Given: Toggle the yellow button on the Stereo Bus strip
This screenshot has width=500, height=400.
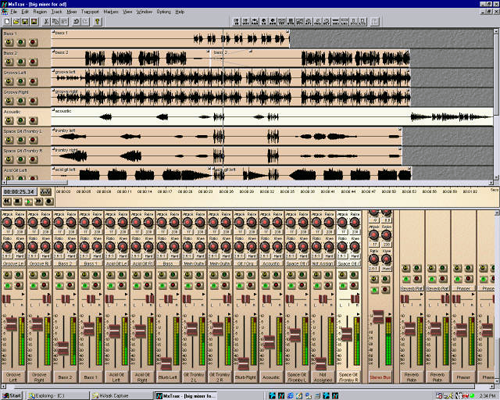Looking at the screenshot, I should tap(375, 278).
